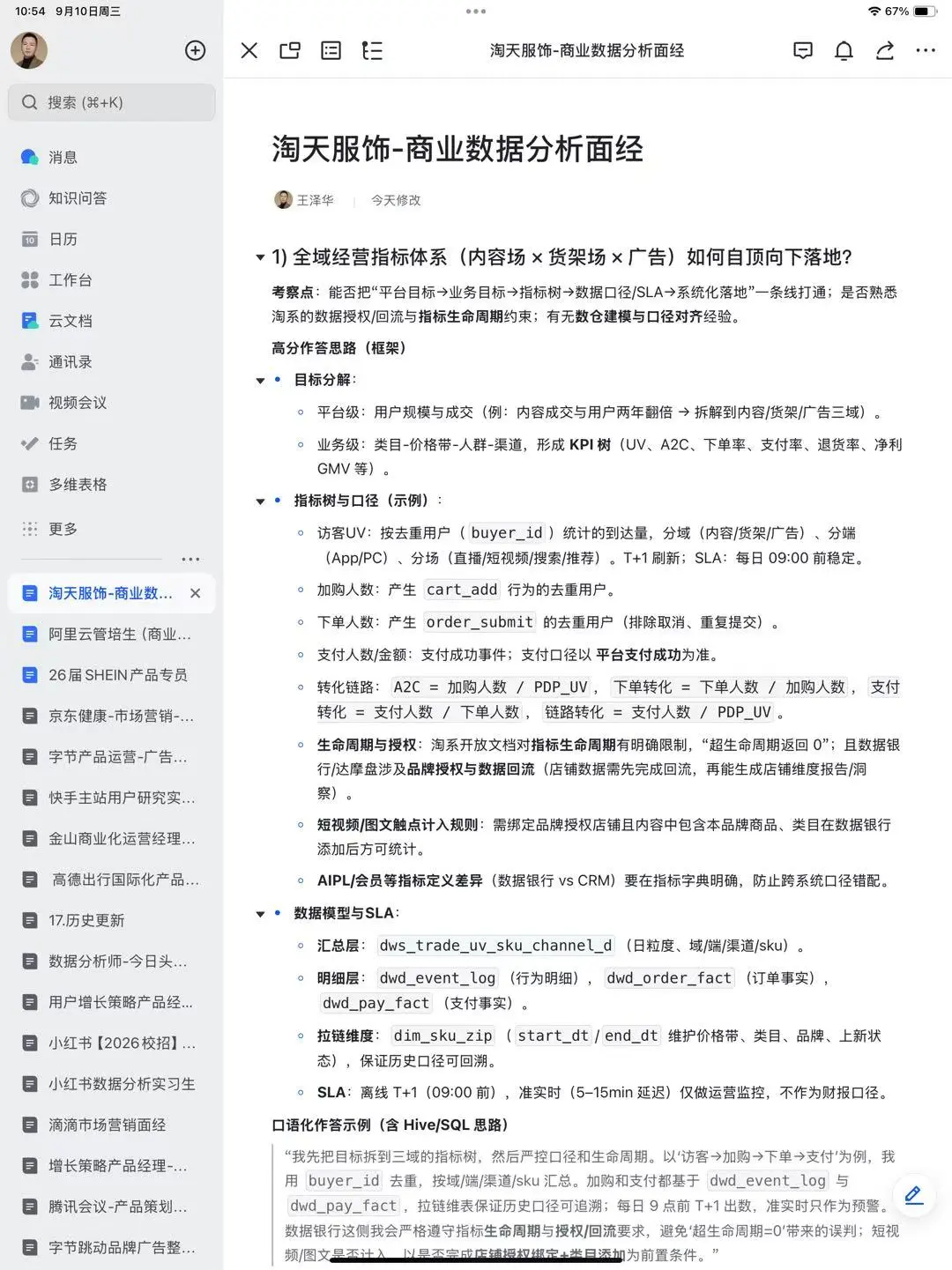The width and height of the screenshot is (952, 1270).
Task: Click the plus create-new button
Action: click(195, 50)
